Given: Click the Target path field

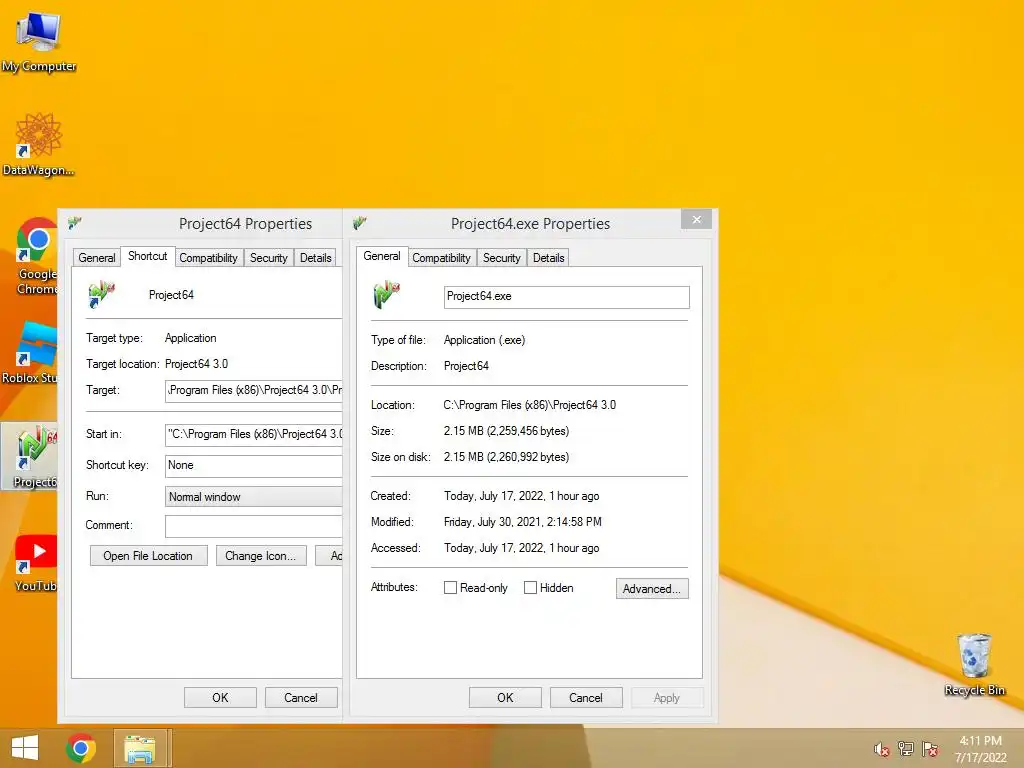Looking at the screenshot, I should 254,391.
